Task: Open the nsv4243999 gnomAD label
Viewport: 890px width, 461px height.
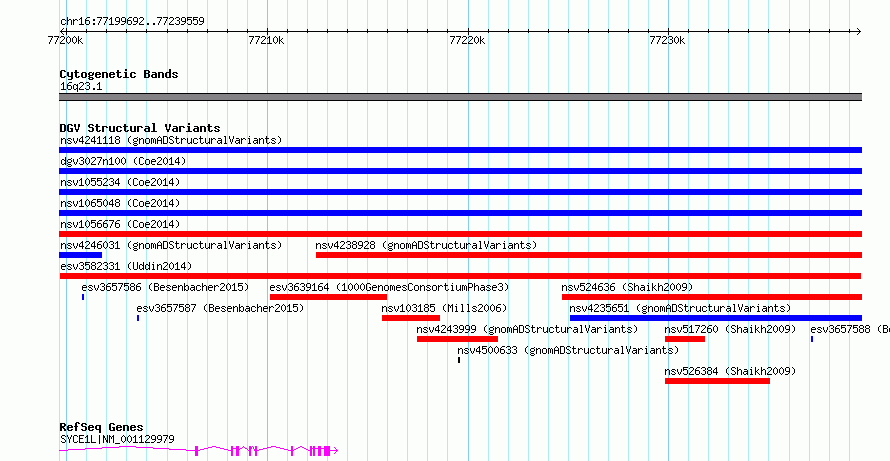Action: [x=527, y=329]
